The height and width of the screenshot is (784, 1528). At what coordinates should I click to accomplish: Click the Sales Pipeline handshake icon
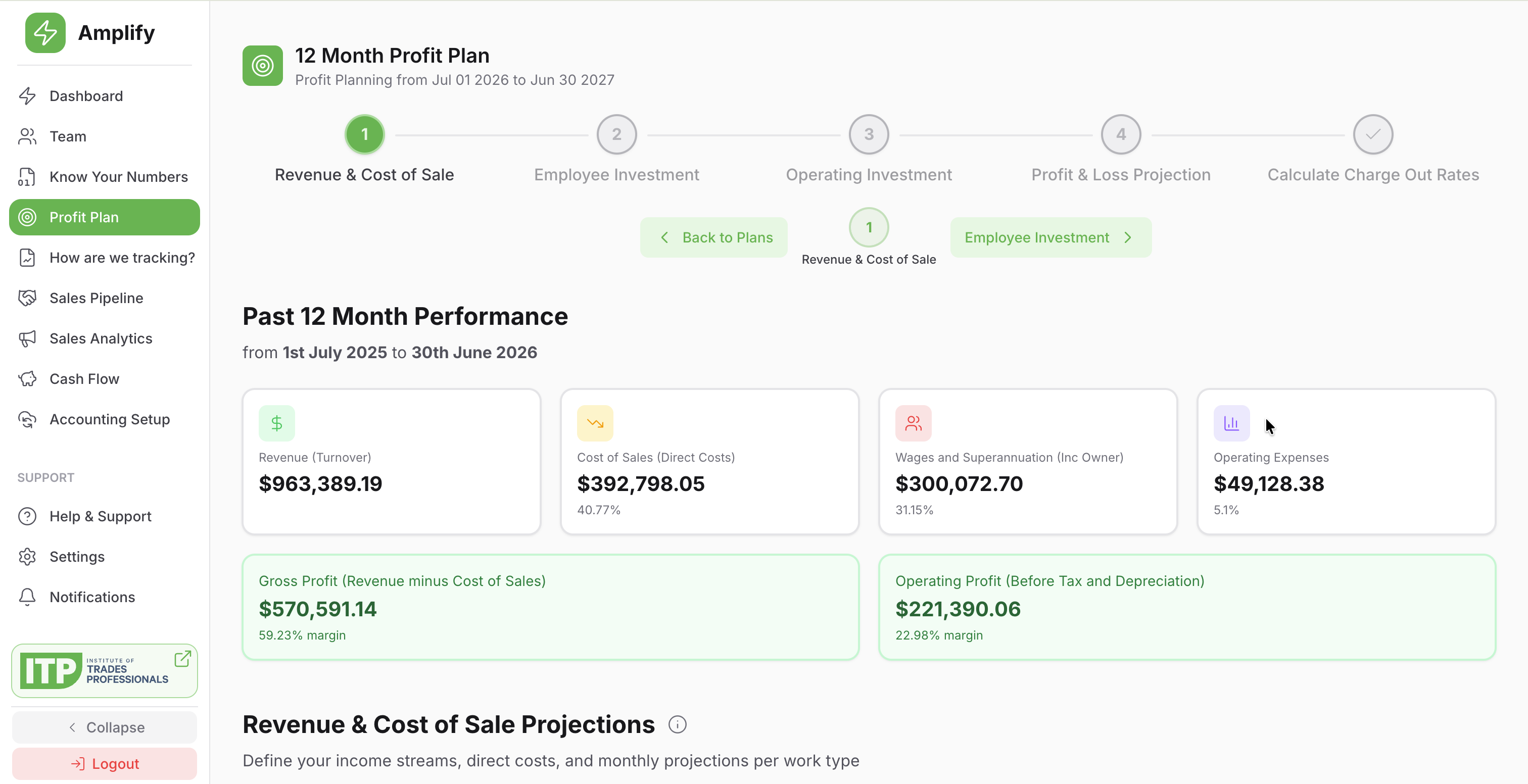click(x=27, y=298)
